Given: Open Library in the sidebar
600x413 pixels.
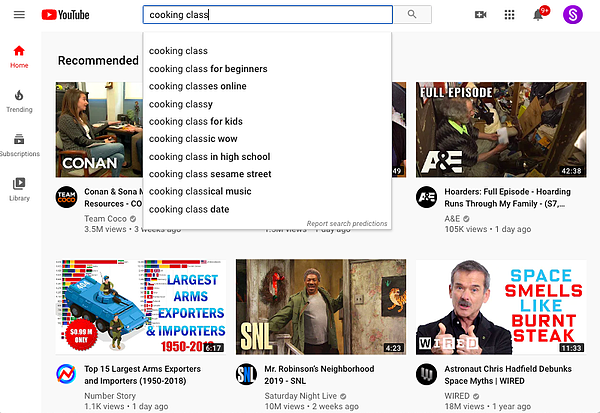Looking at the screenshot, I should pos(19,189).
